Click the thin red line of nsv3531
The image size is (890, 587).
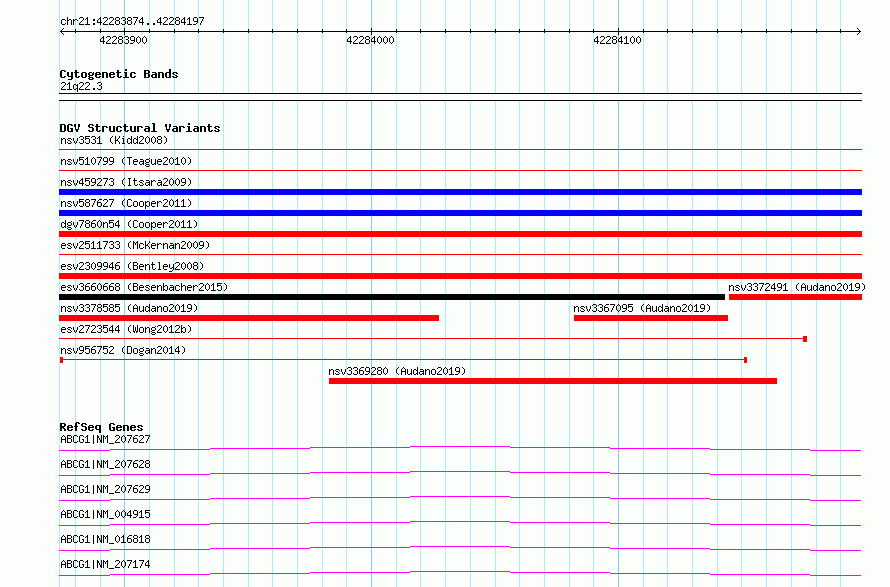(x=460, y=150)
